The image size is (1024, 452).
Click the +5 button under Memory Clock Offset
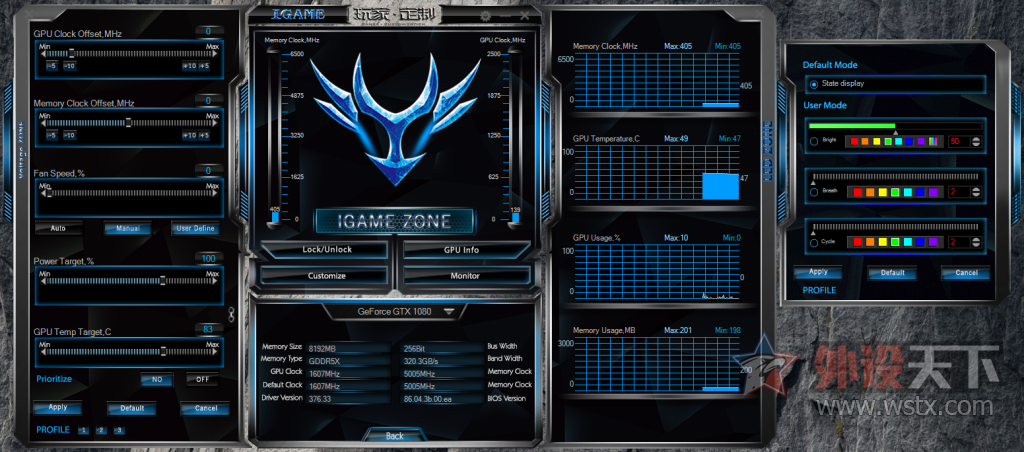(204, 135)
